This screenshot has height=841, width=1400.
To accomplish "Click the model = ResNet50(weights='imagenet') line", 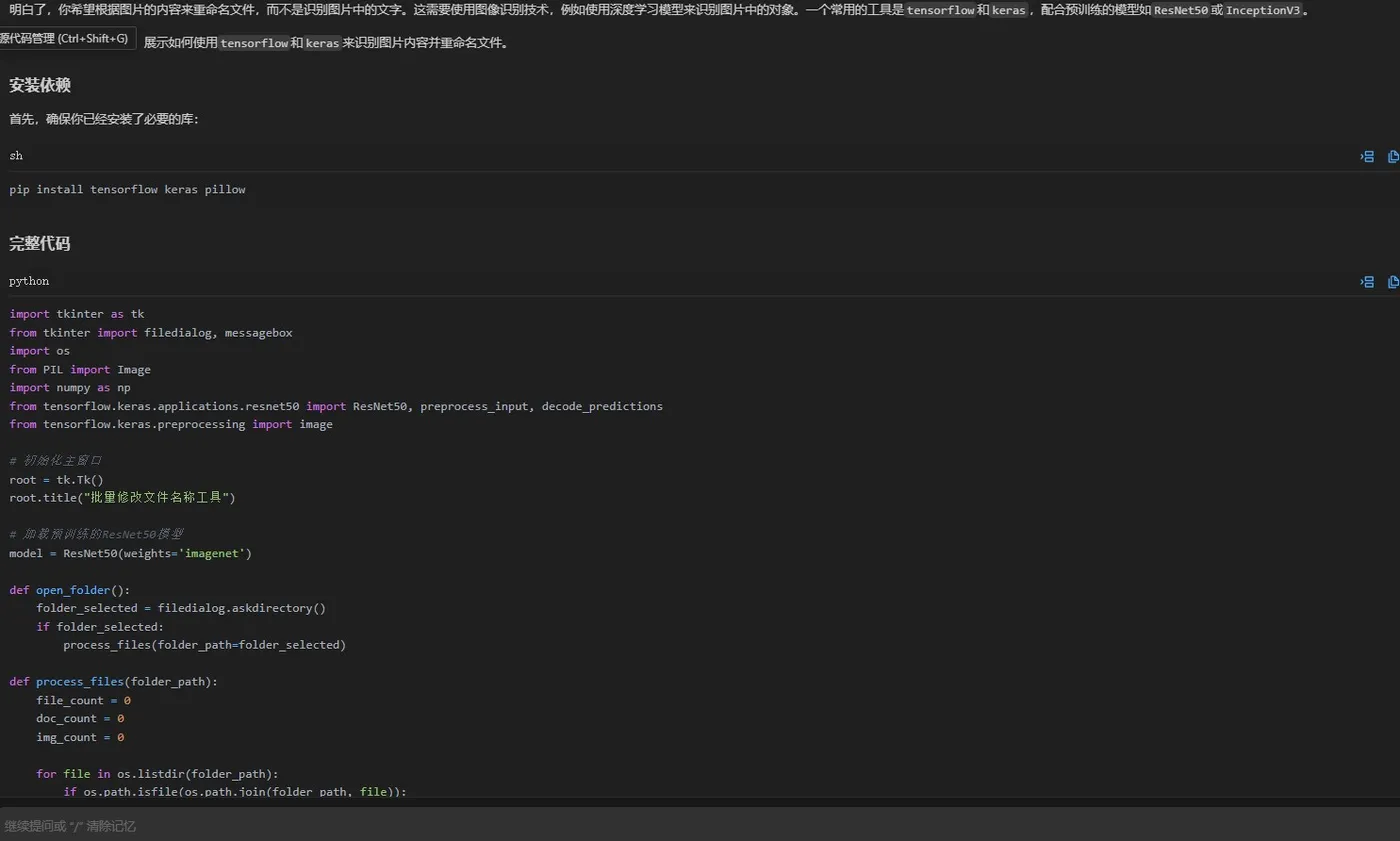I will pyautogui.click(x=130, y=553).
